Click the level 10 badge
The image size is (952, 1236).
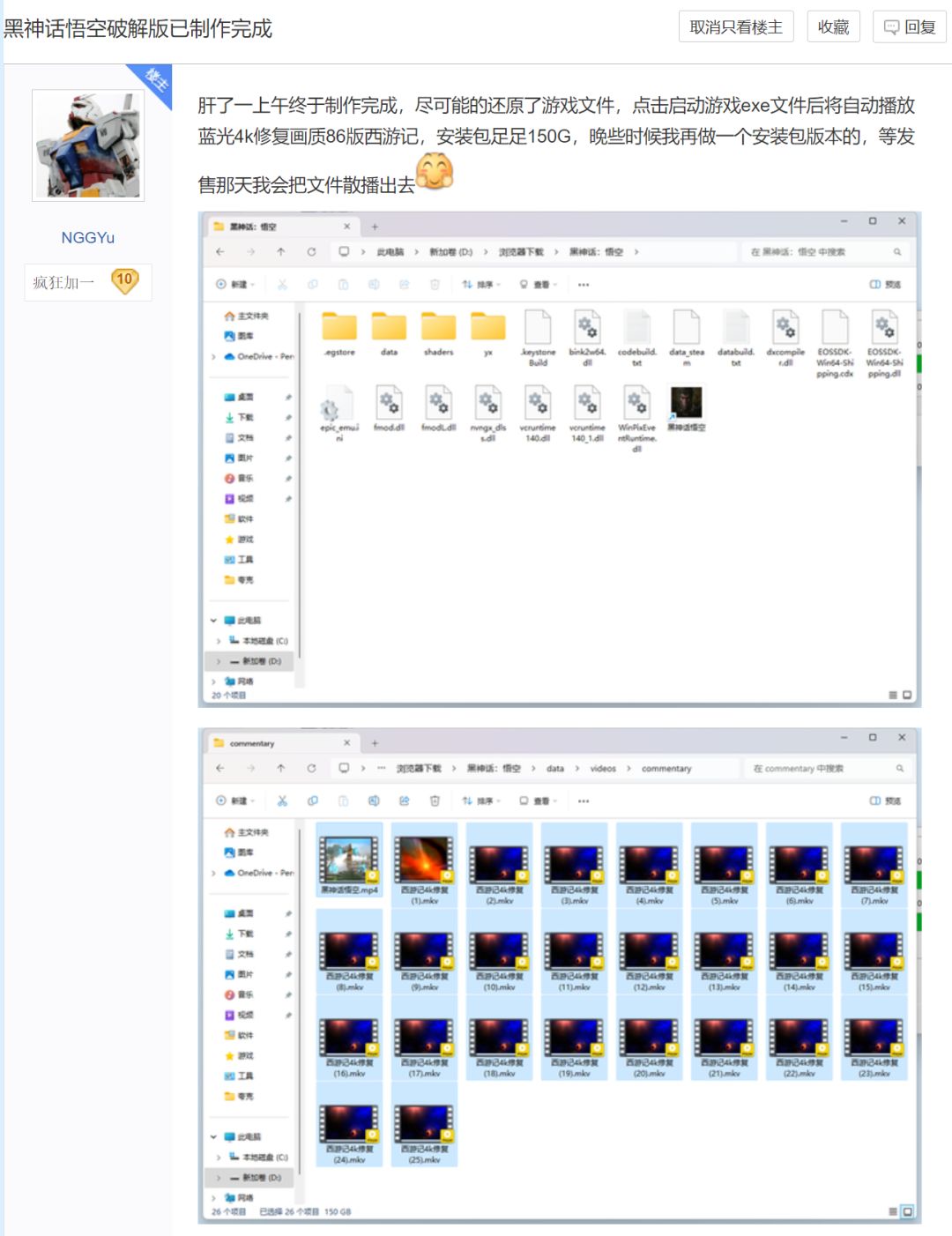(124, 282)
